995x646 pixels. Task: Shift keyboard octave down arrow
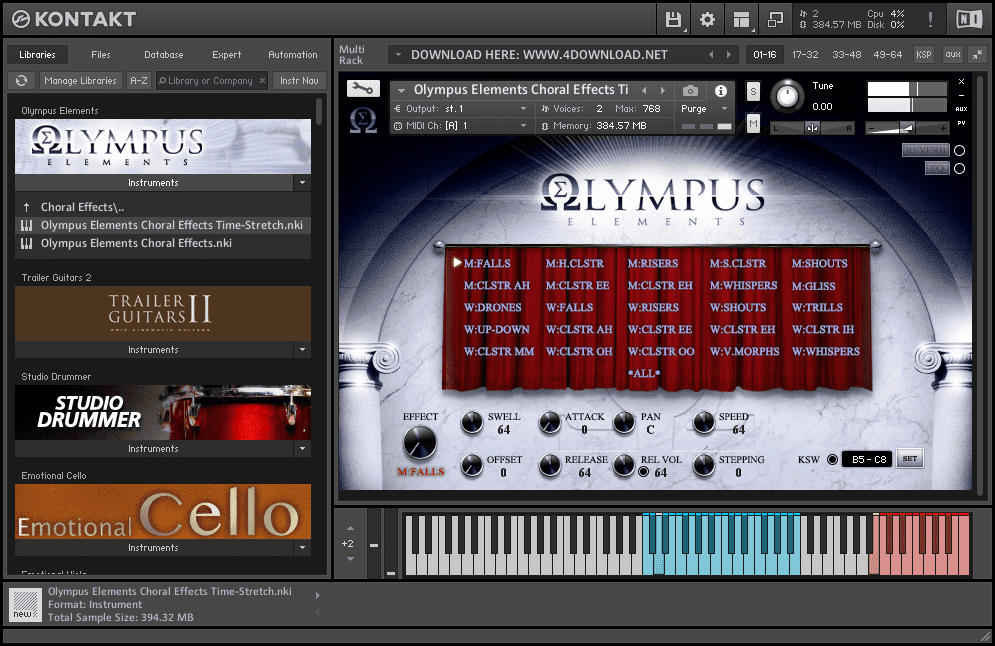350,559
